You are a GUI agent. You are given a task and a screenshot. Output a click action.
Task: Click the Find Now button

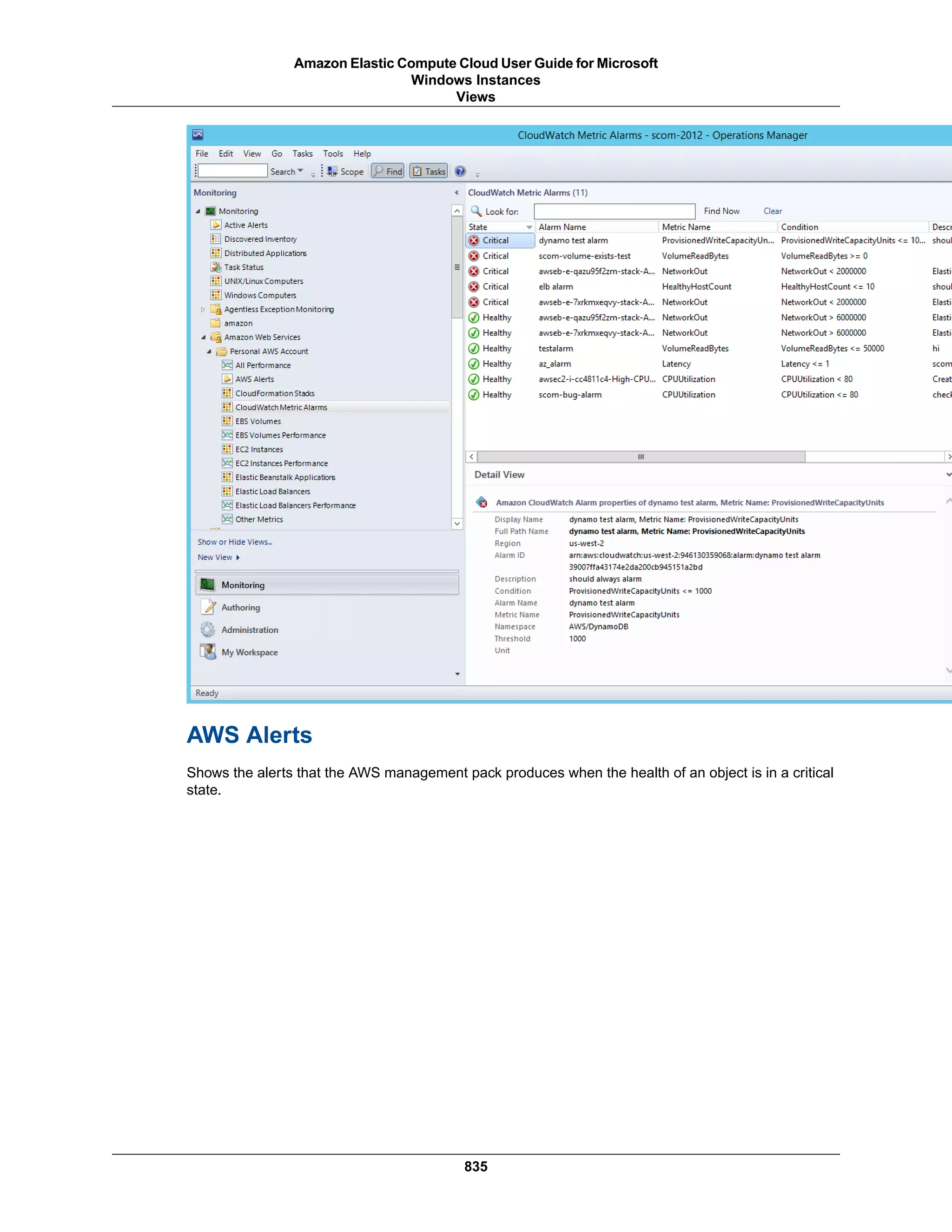click(x=721, y=211)
